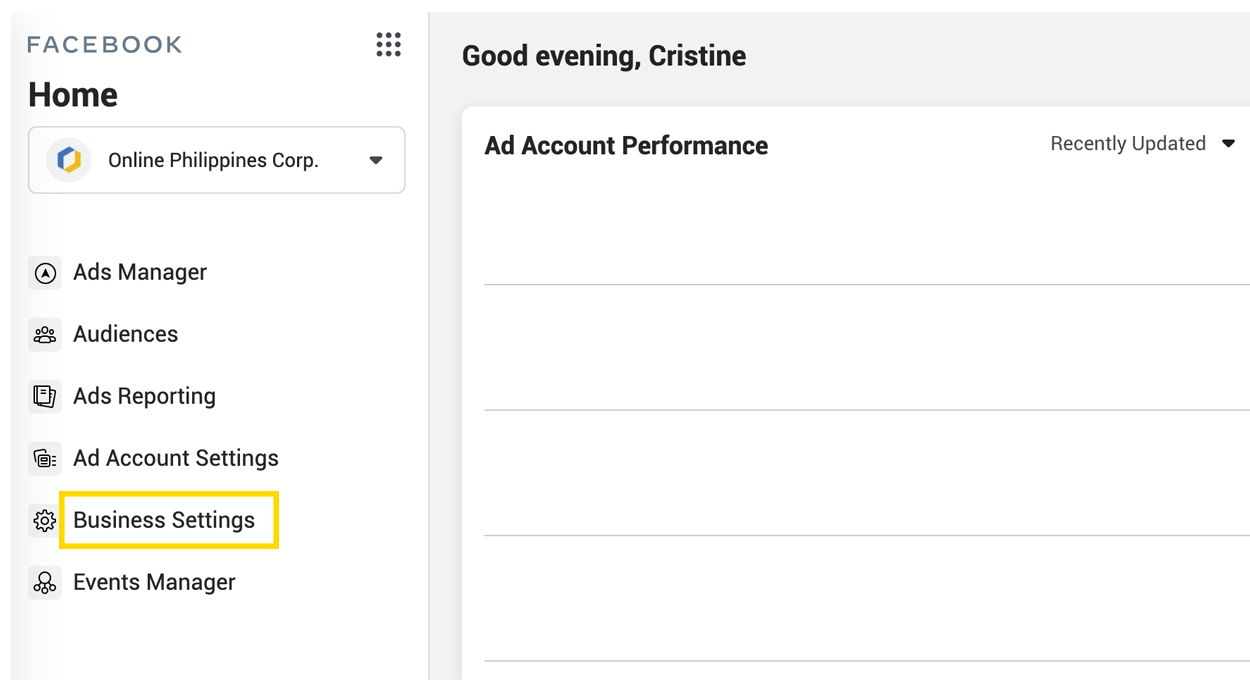Viewport: 1250px width, 694px height.
Task: Click the Online Philippines Corp. logo icon
Action: [69, 160]
